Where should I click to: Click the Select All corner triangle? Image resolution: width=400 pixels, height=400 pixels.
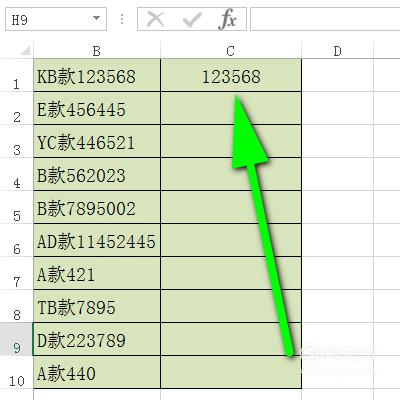pyautogui.click(x=25, y=50)
